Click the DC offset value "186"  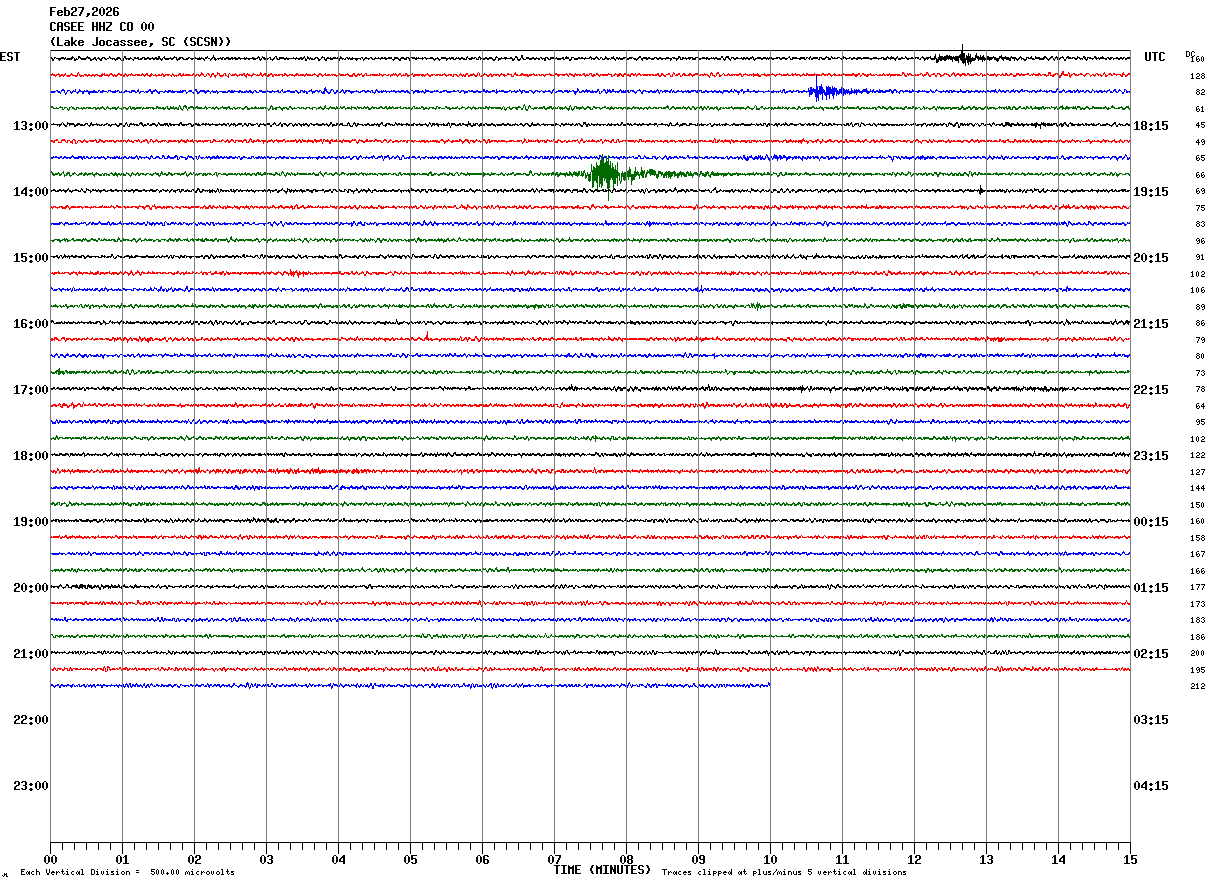coord(1197,637)
